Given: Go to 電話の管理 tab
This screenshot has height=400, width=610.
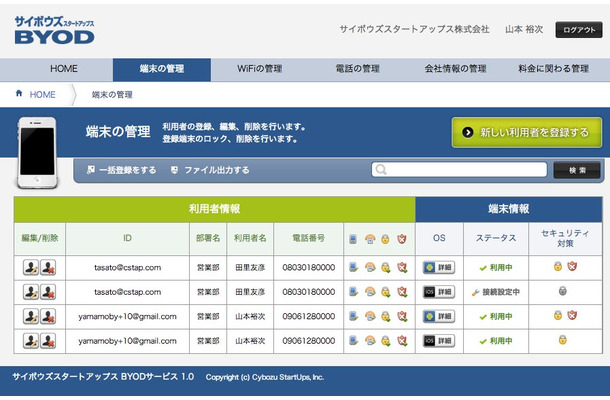Looking at the screenshot, I should pos(358,69).
